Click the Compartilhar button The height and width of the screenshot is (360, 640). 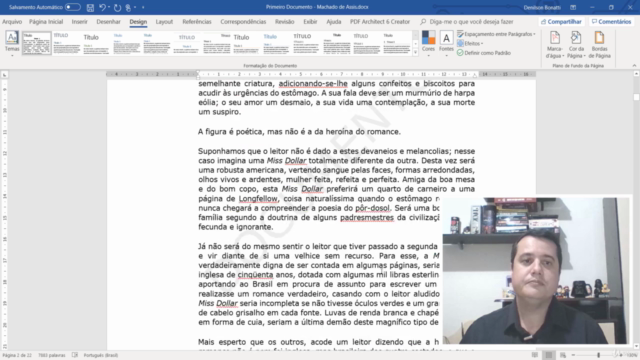tap(561, 22)
